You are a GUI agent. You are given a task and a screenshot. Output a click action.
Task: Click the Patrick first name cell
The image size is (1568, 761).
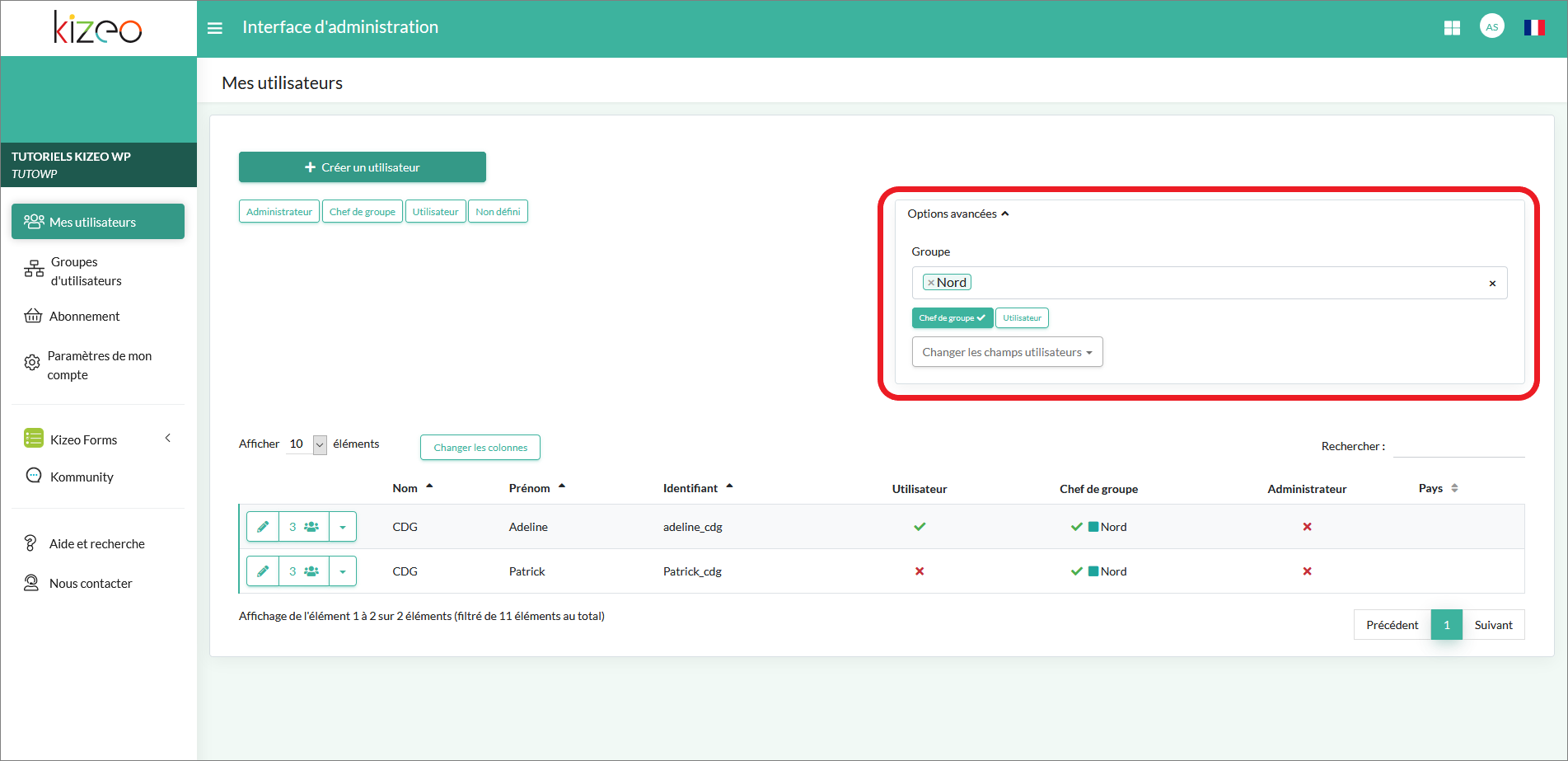click(x=527, y=571)
